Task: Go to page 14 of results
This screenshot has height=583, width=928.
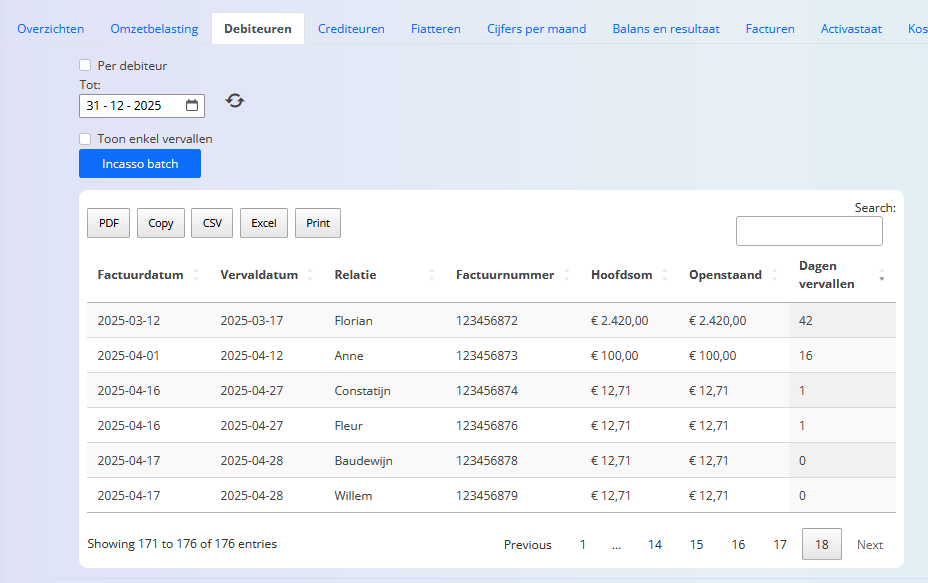Action: (655, 545)
